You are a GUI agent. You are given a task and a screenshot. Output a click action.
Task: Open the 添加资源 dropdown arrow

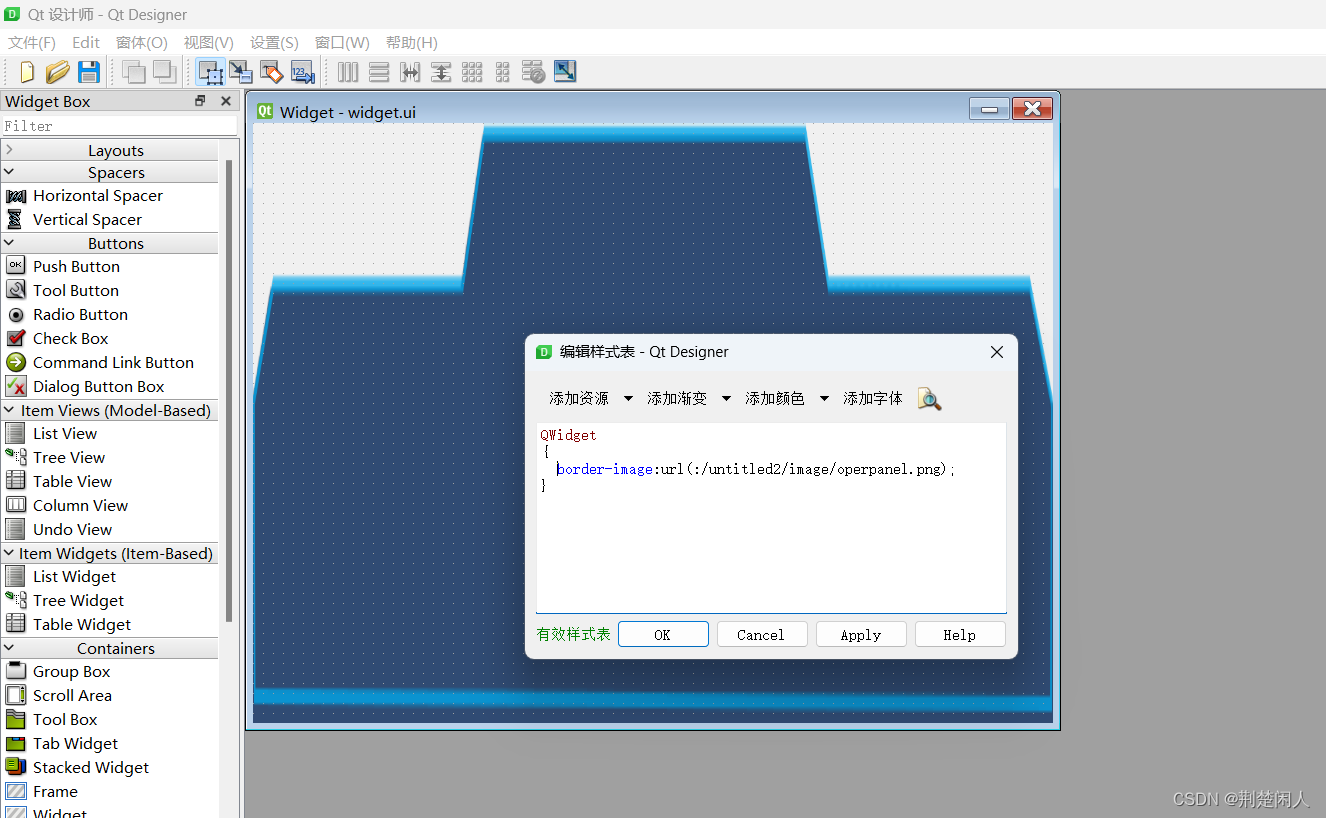point(628,398)
